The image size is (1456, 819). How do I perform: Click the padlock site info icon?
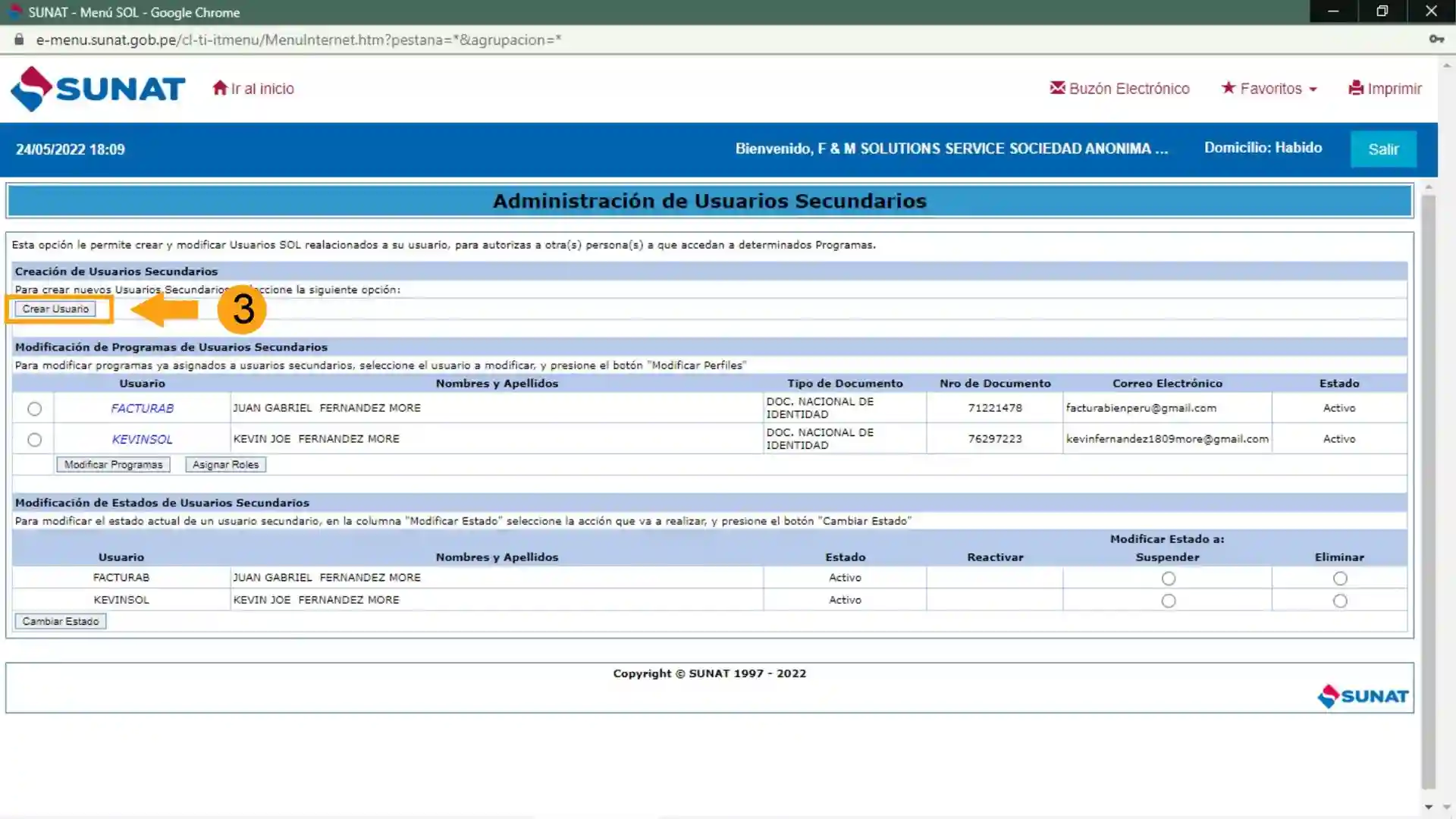click(x=19, y=39)
